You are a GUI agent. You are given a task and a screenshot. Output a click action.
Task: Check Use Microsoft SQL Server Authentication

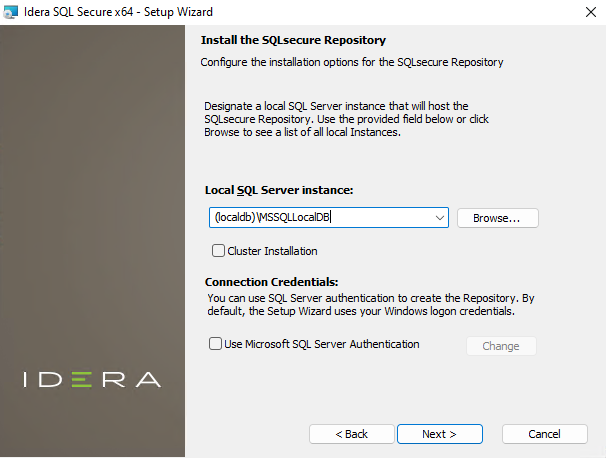coord(215,344)
